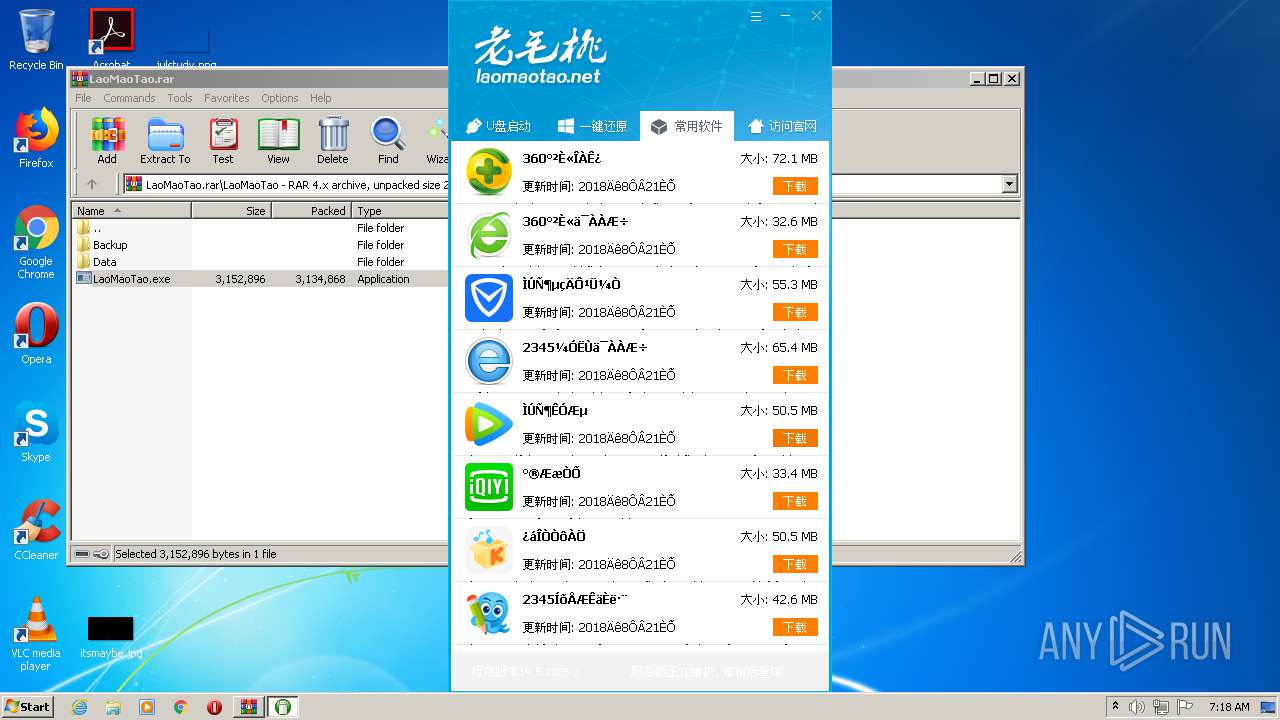Screen dimensions: 1280x720
Task: Open VLC media player shortcut
Action: point(36,634)
